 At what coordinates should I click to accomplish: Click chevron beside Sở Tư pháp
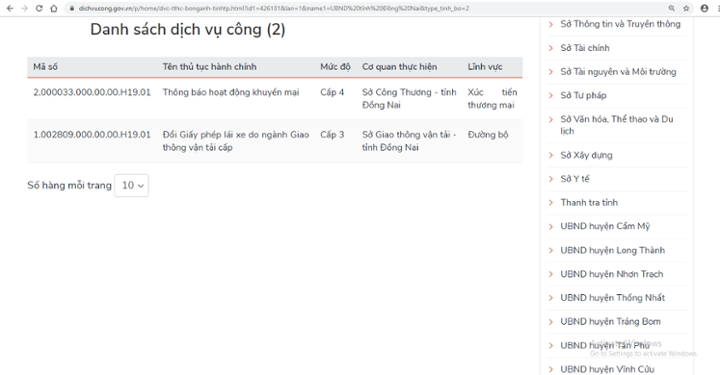(551, 95)
